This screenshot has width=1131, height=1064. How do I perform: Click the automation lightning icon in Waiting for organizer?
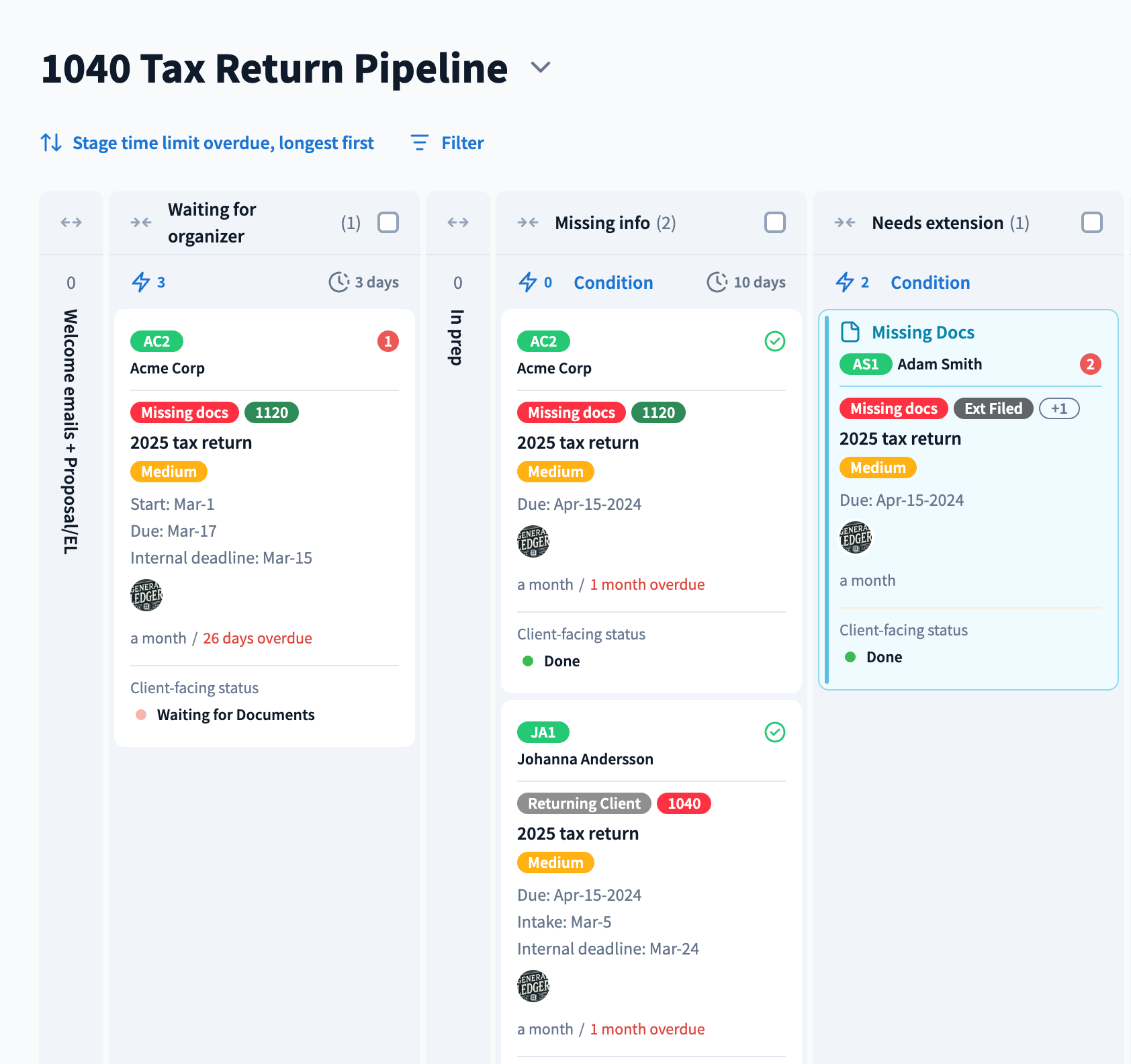[141, 282]
